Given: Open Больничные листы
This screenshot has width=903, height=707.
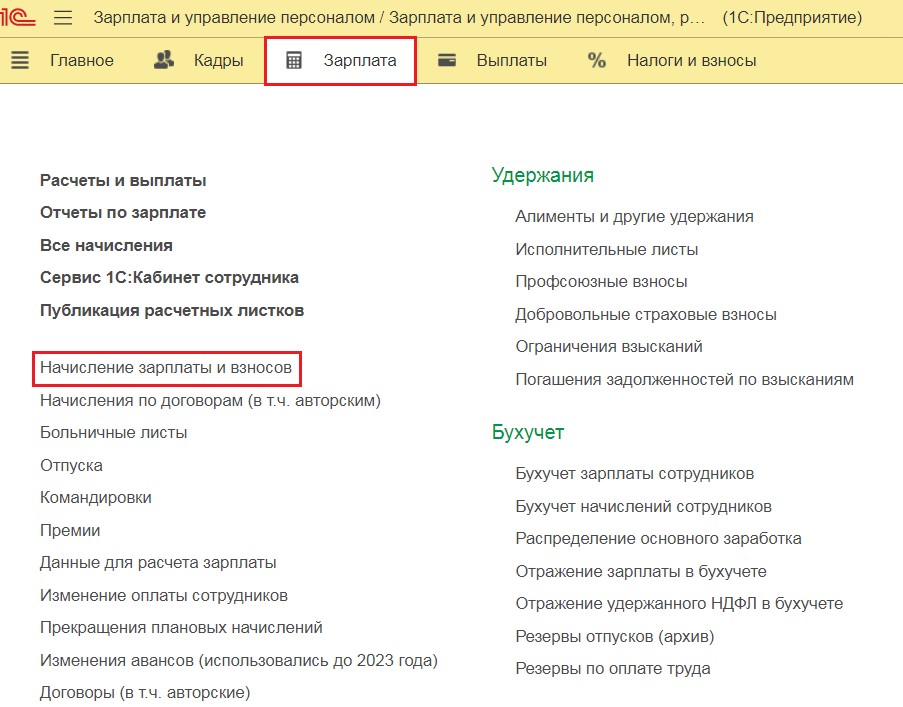Looking at the screenshot, I should coord(113,432).
